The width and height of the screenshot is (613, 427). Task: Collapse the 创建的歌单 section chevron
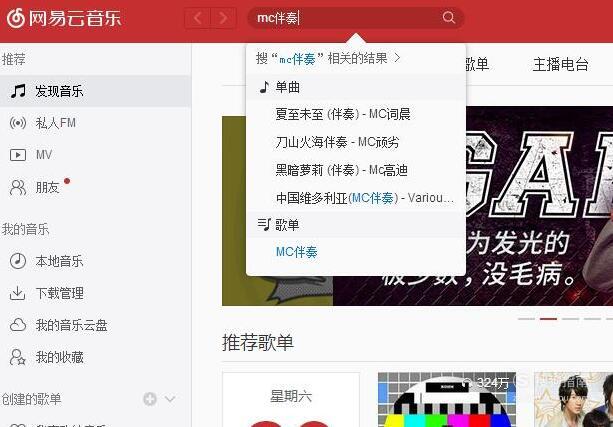170,399
